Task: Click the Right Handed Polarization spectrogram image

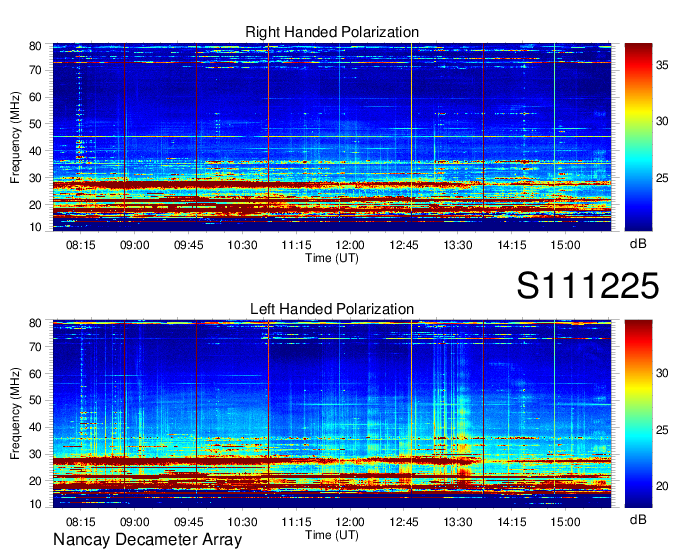Action: 332,137
